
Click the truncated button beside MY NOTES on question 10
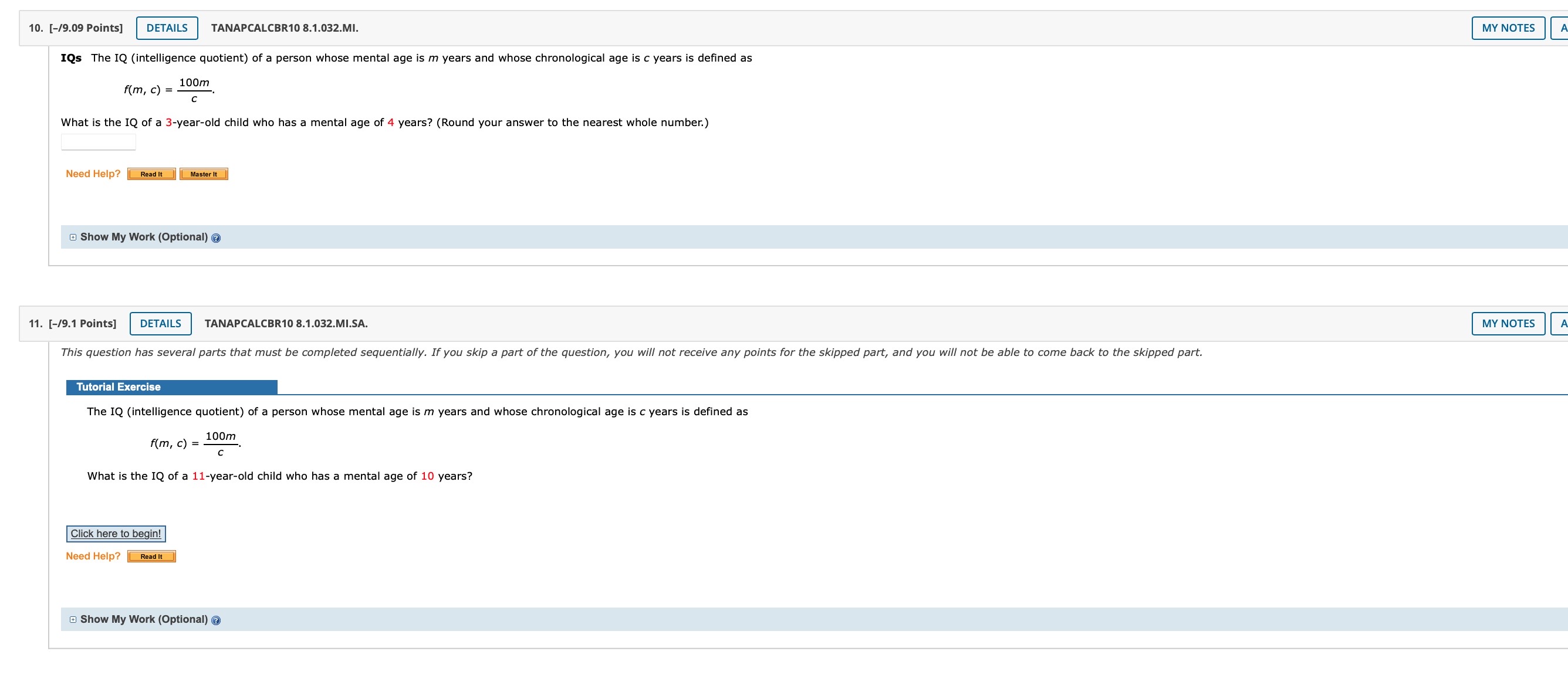pos(1562,28)
